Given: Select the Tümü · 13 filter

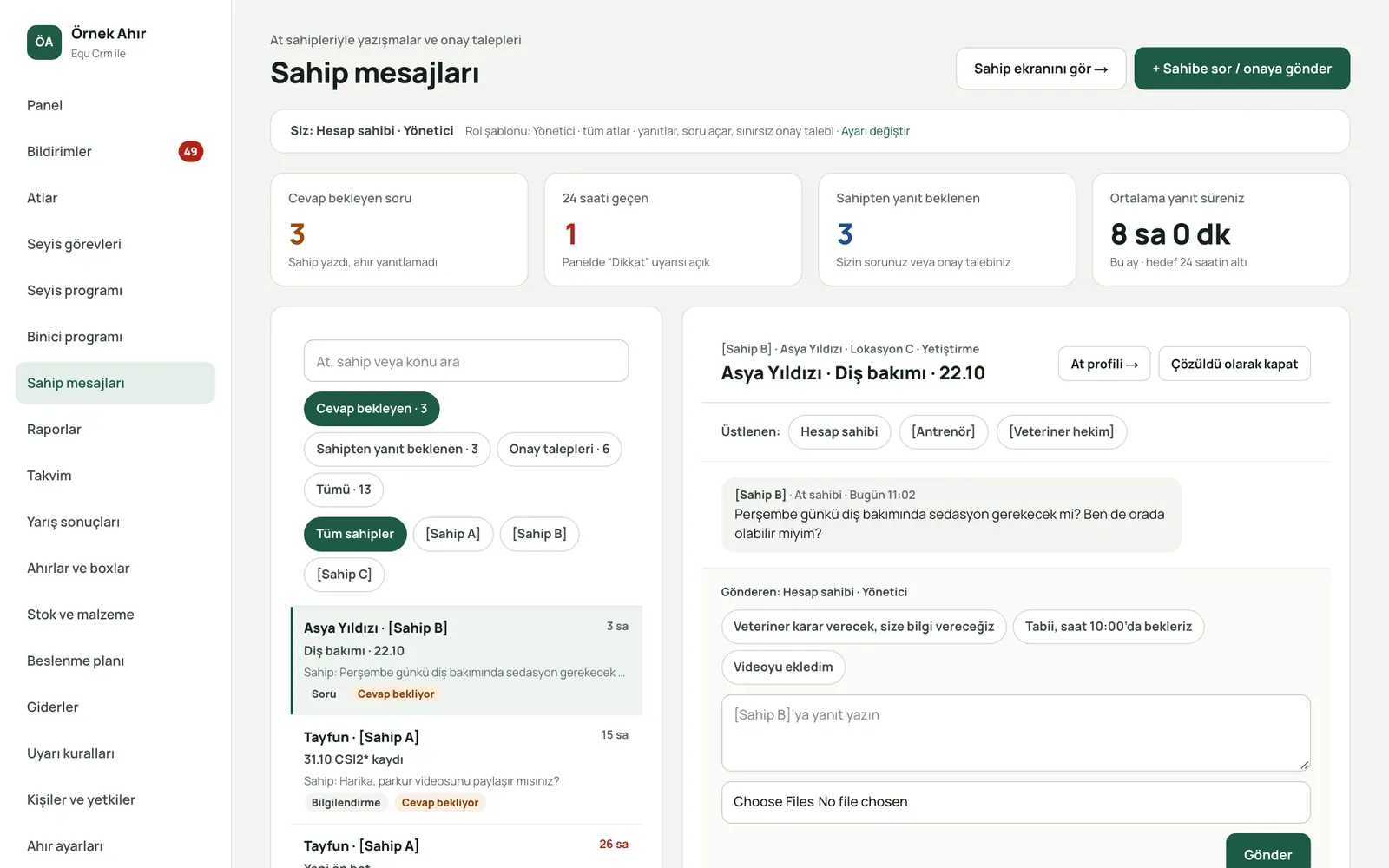Looking at the screenshot, I should (344, 490).
